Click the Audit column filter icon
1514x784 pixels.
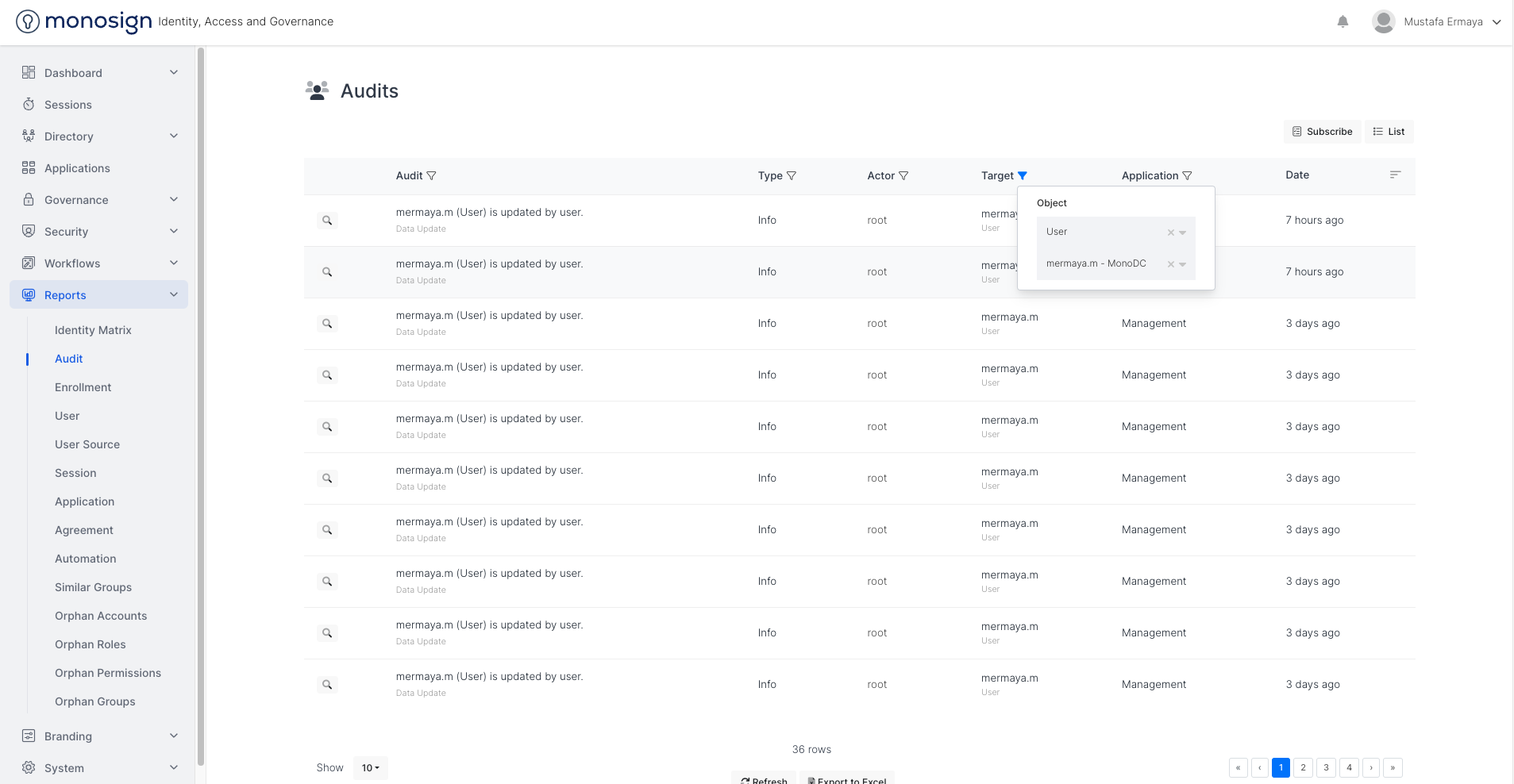[x=432, y=176]
